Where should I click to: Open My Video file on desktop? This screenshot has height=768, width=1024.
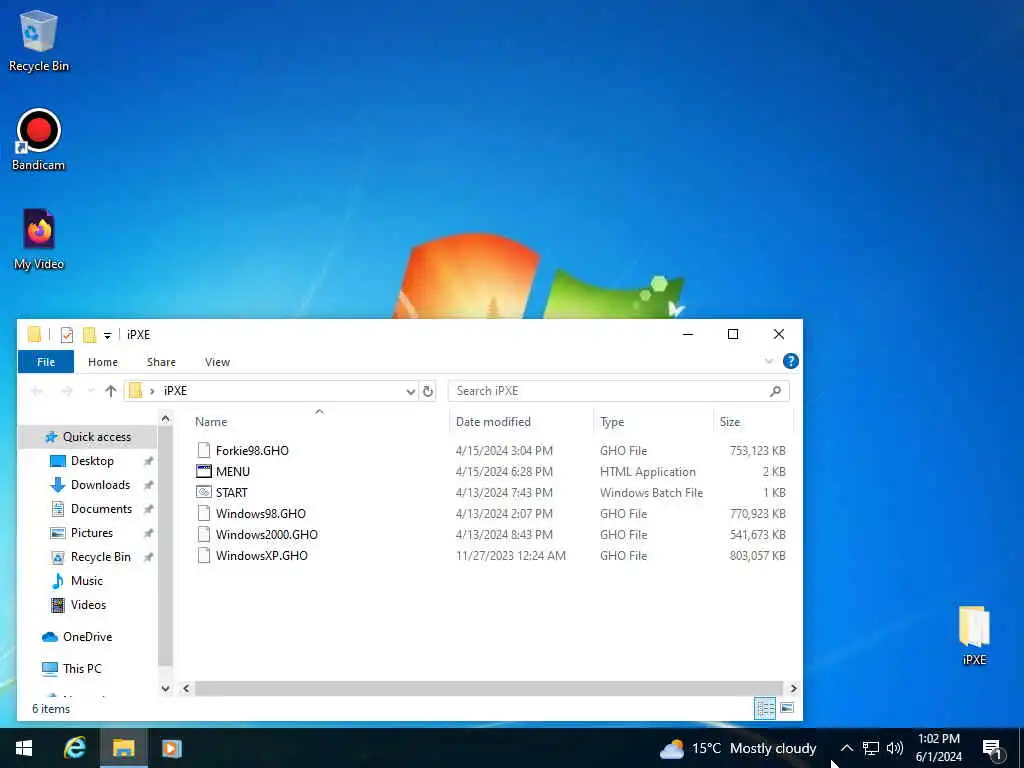[39, 239]
